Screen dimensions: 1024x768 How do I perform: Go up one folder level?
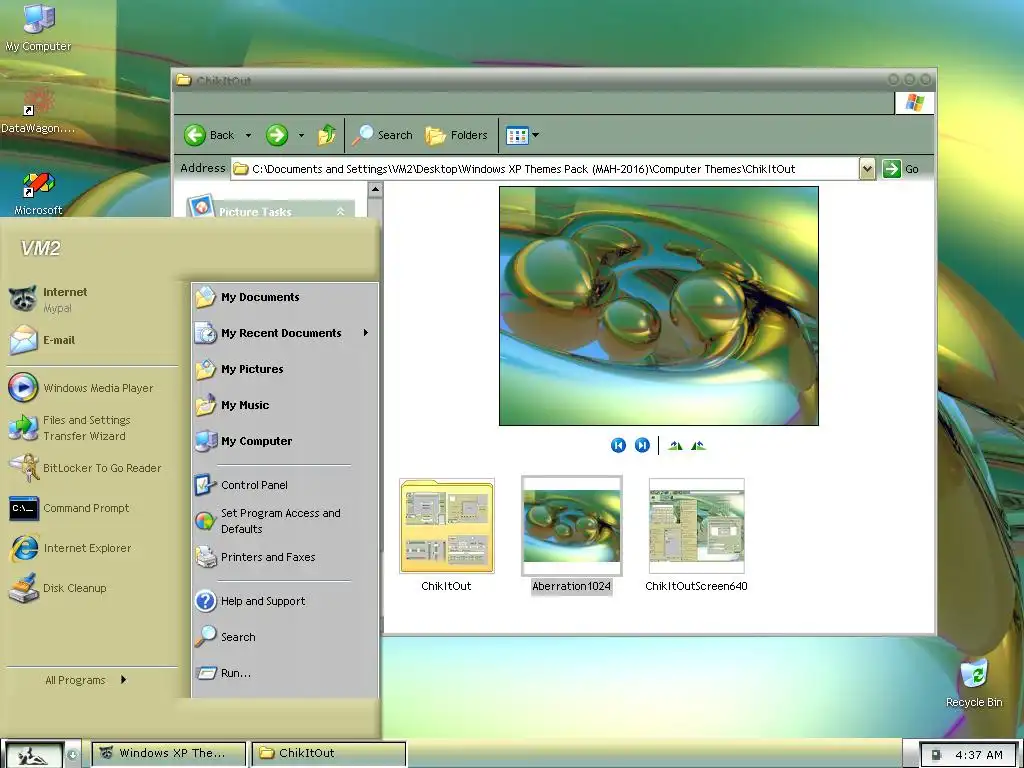click(327, 135)
